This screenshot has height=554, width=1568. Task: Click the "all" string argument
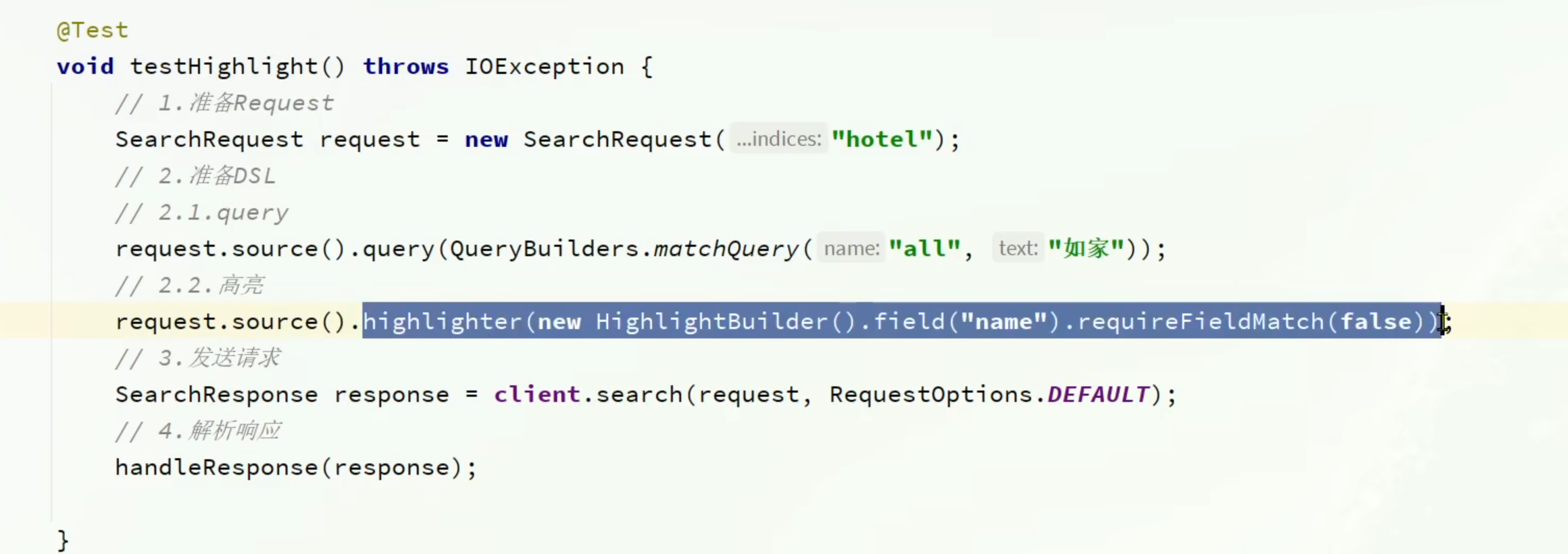pyautogui.click(x=924, y=249)
